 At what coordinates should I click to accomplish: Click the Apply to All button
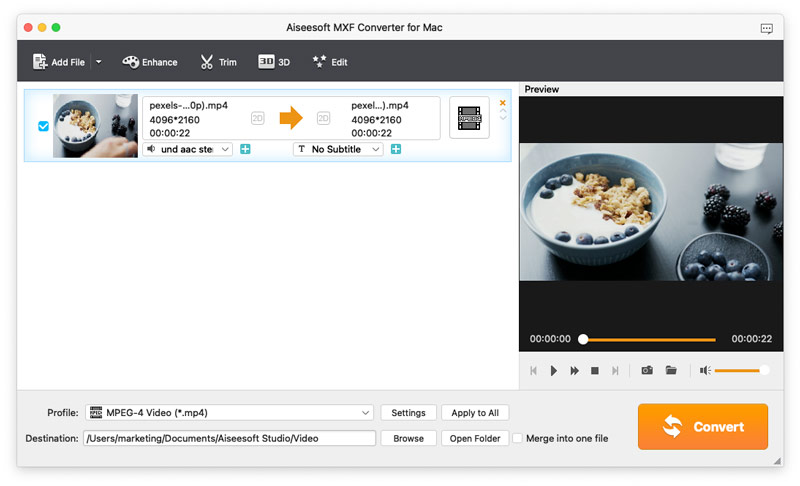(475, 413)
